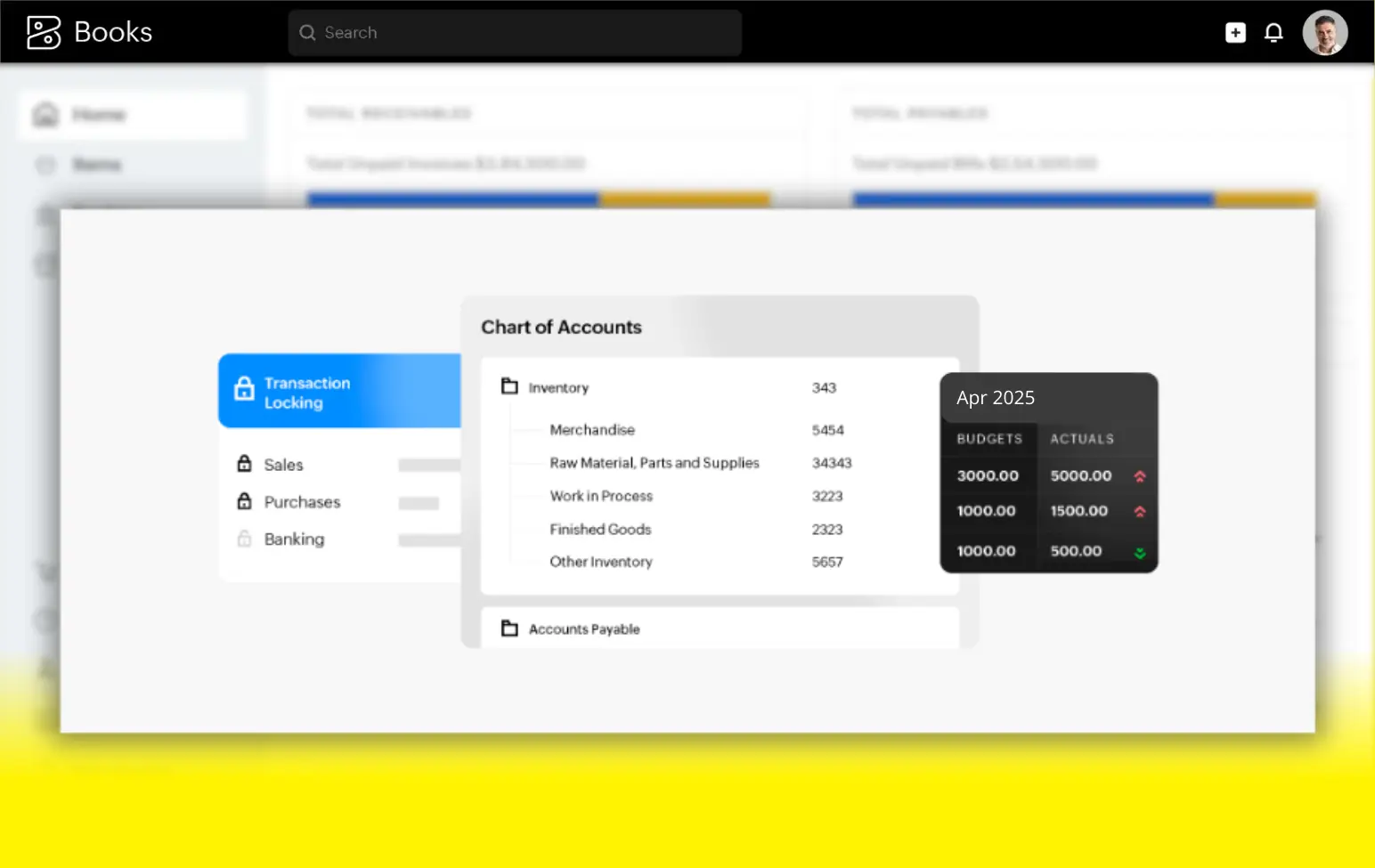Click the Finished Goods account

pos(600,529)
